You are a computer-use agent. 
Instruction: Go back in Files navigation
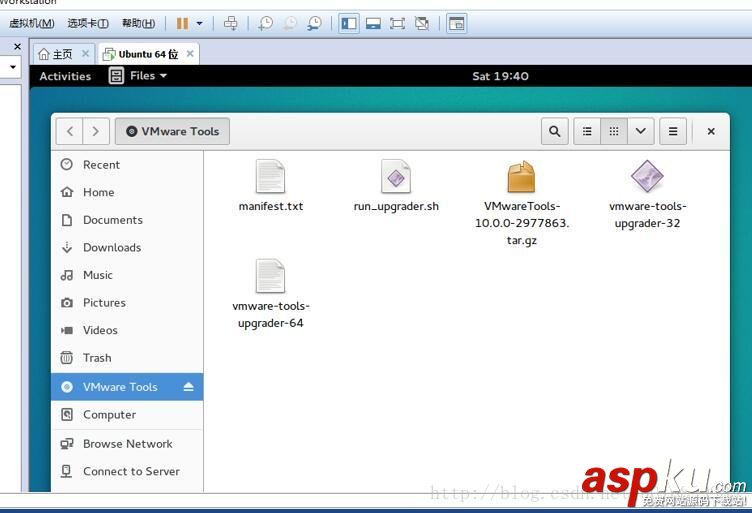pos(70,131)
